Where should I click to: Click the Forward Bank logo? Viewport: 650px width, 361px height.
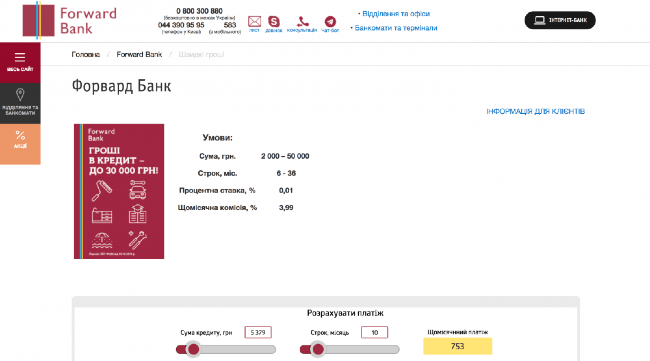coord(70,20)
